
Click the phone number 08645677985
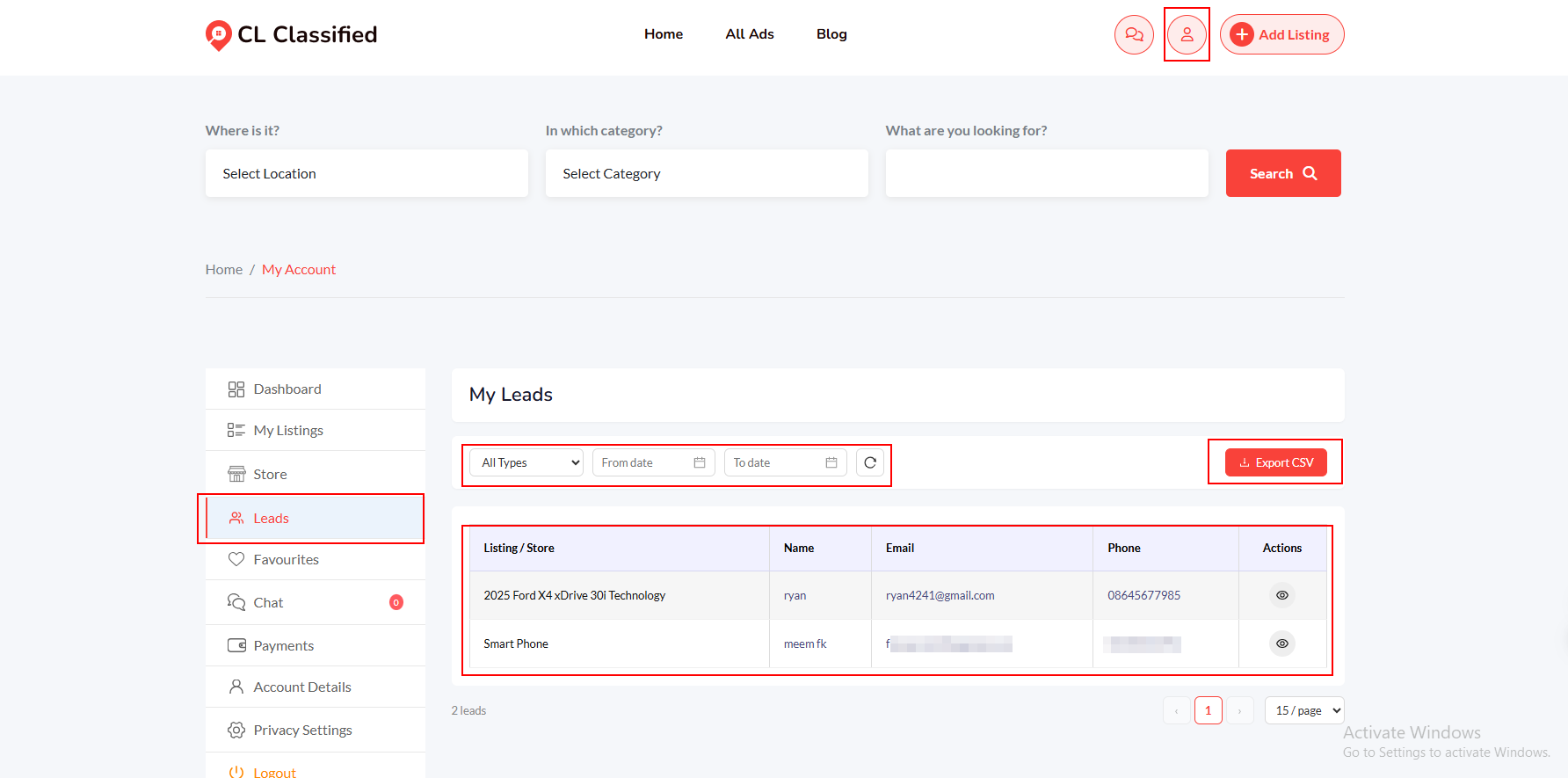click(1144, 595)
